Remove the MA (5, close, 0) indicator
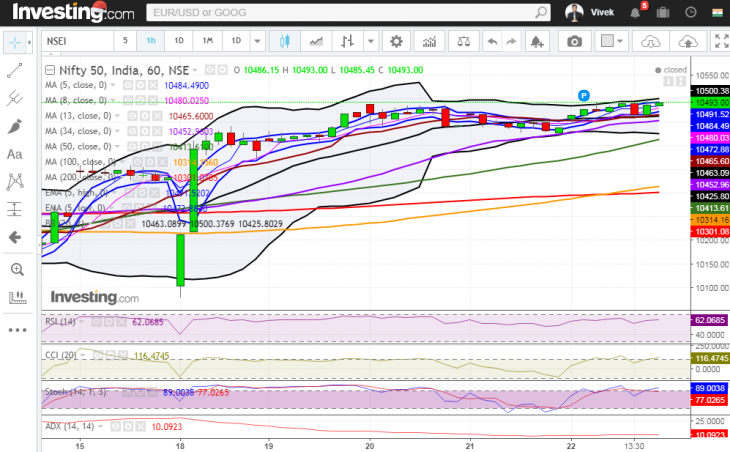The image size is (730, 452). pos(153,85)
